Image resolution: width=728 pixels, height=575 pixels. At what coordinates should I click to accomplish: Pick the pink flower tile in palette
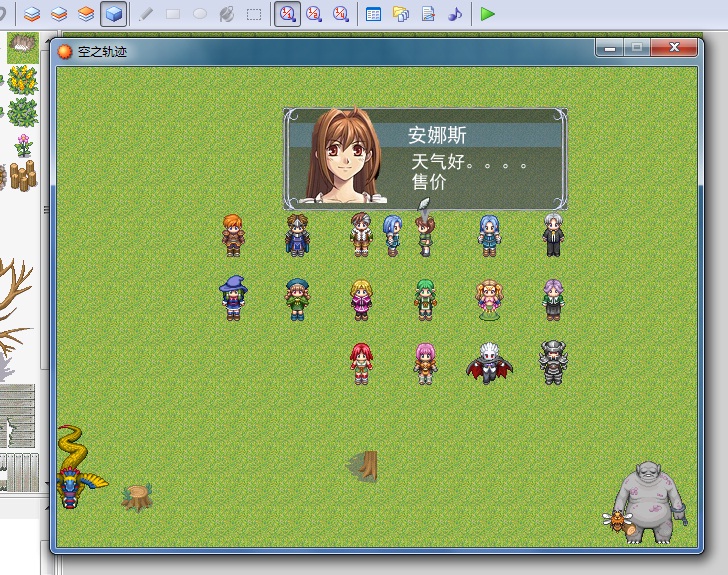pos(23,145)
